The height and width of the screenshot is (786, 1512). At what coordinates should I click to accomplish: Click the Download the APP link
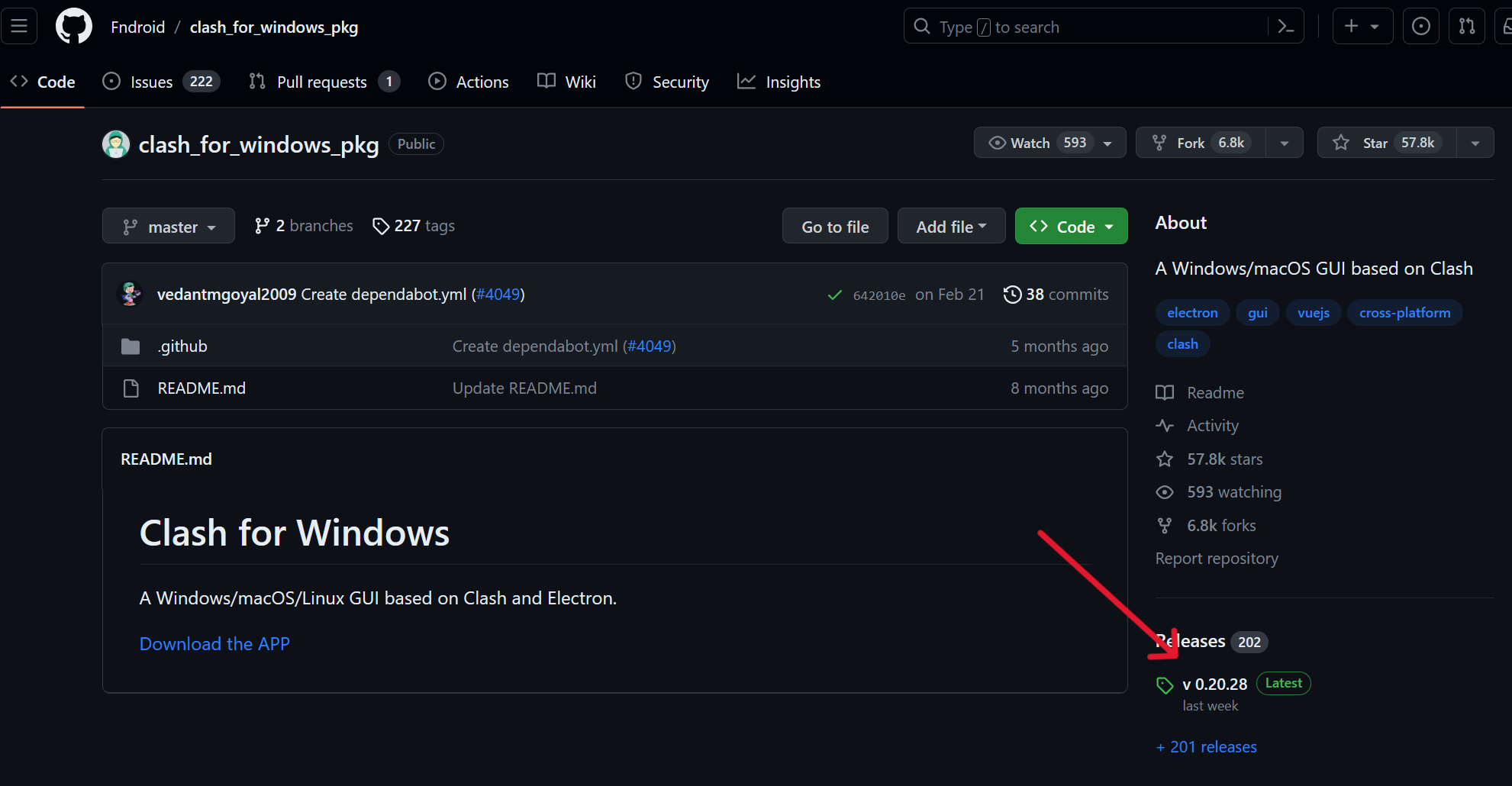(x=214, y=644)
